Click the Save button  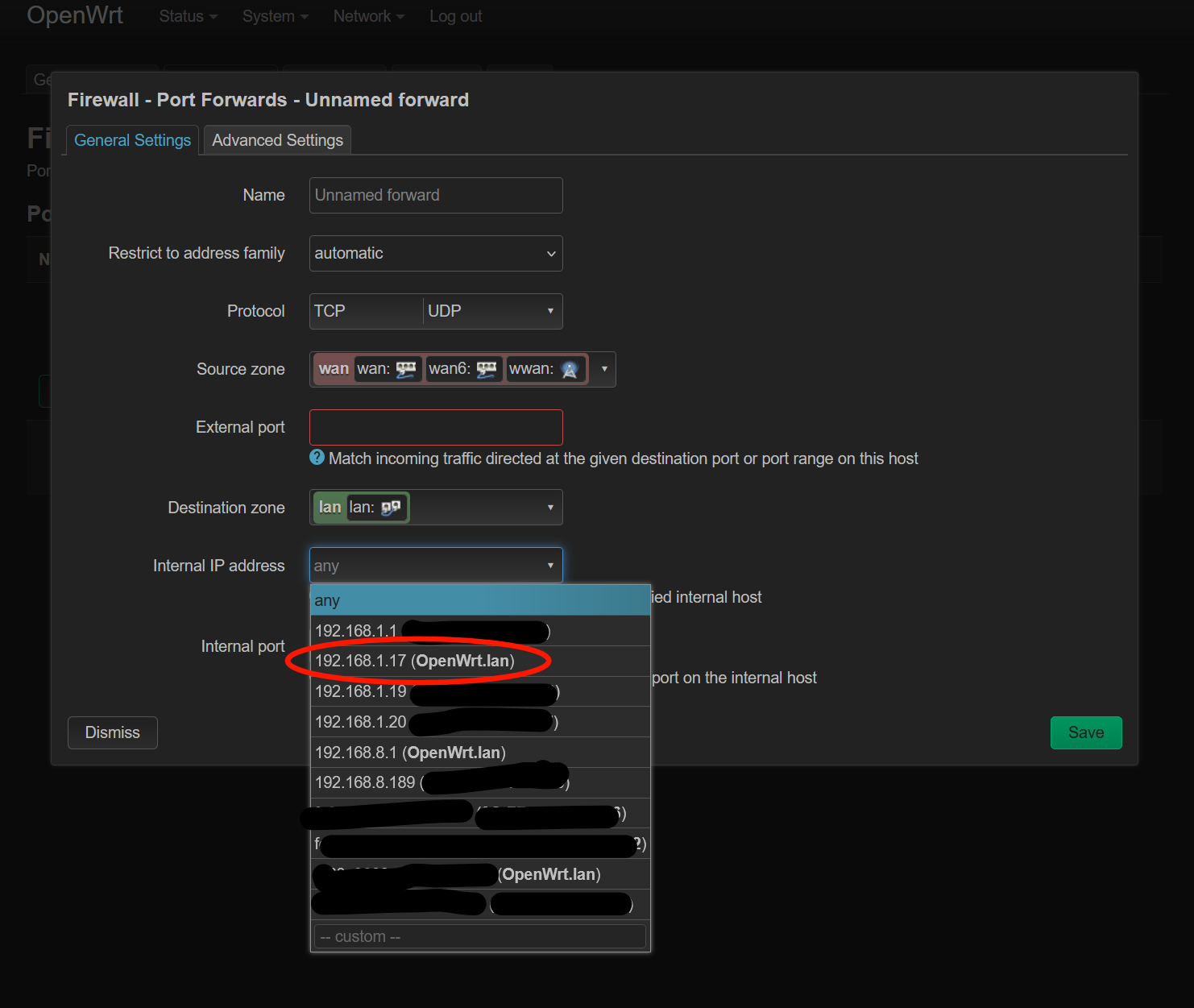(x=1086, y=732)
